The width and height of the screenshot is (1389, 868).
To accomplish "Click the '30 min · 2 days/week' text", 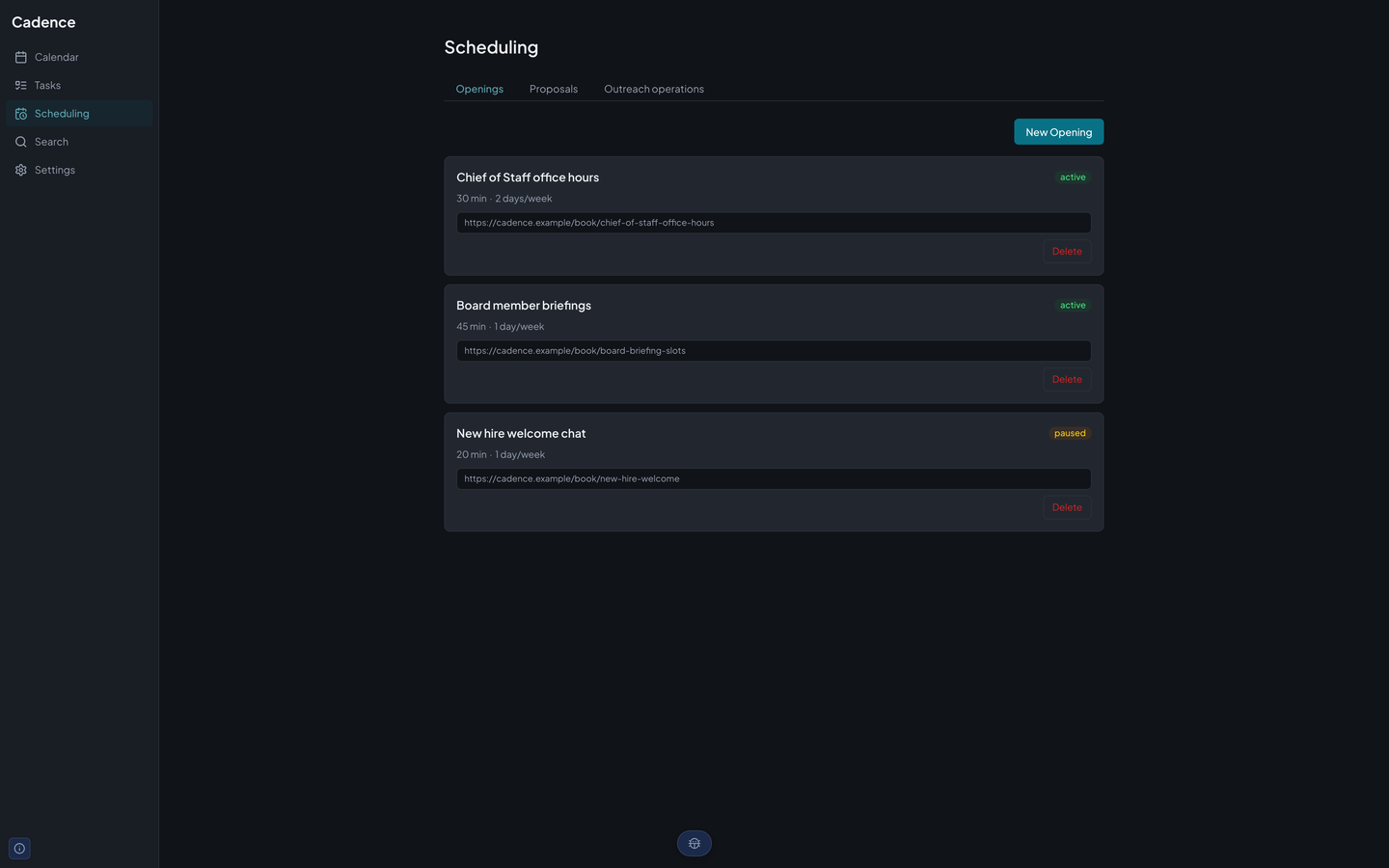I will point(504,199).
